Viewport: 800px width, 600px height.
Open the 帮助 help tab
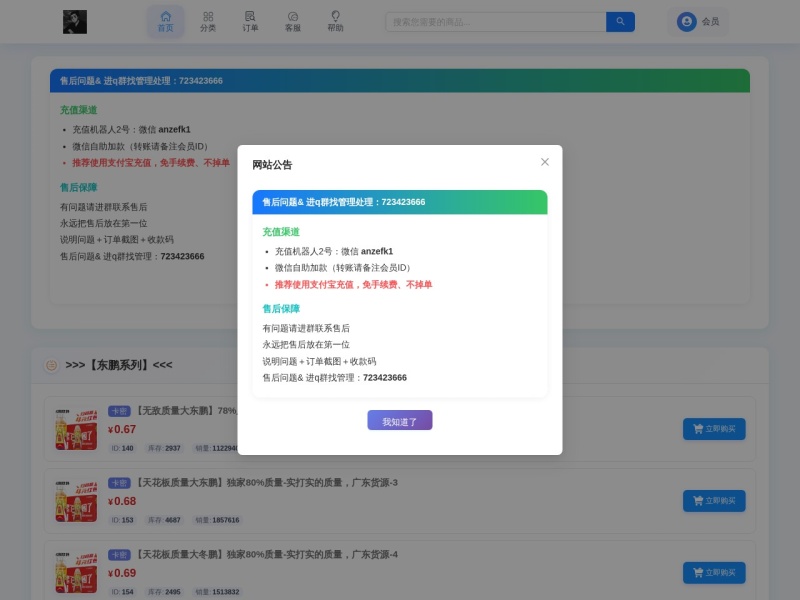pos(335,22)
